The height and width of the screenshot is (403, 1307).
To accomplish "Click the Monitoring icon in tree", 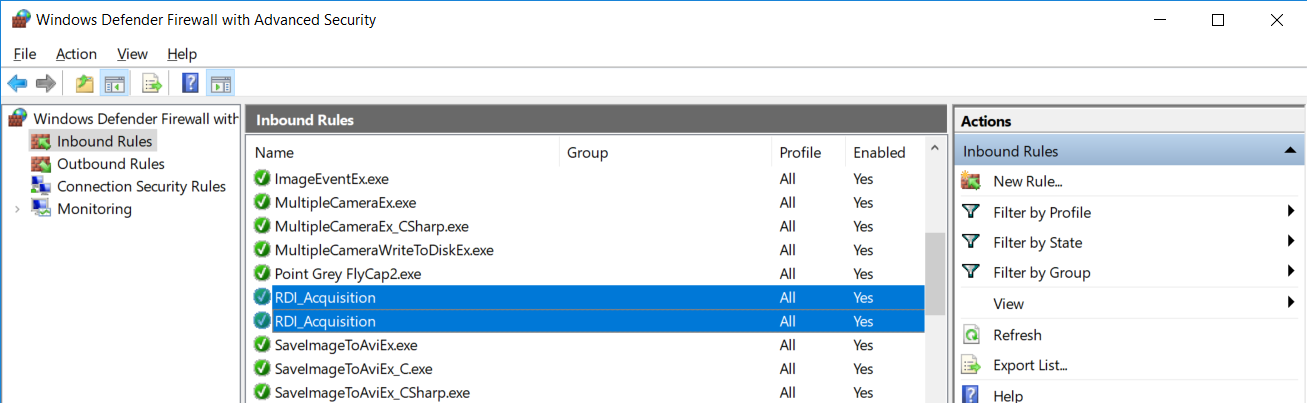I will pyautogui.click(x=41, y=209).
